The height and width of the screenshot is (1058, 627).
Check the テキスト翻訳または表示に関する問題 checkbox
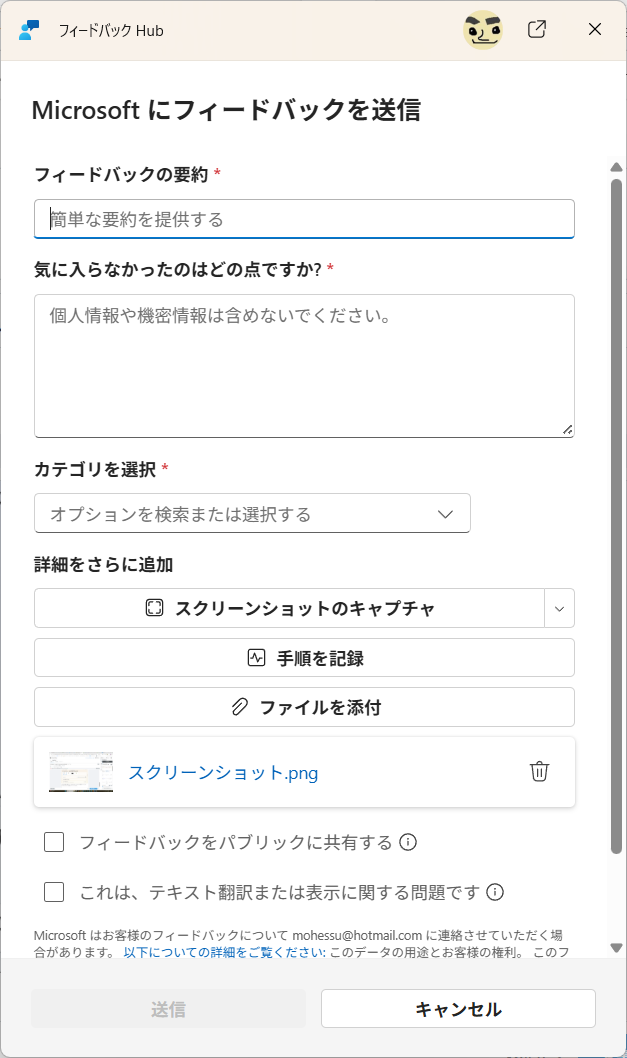[54, 892]
